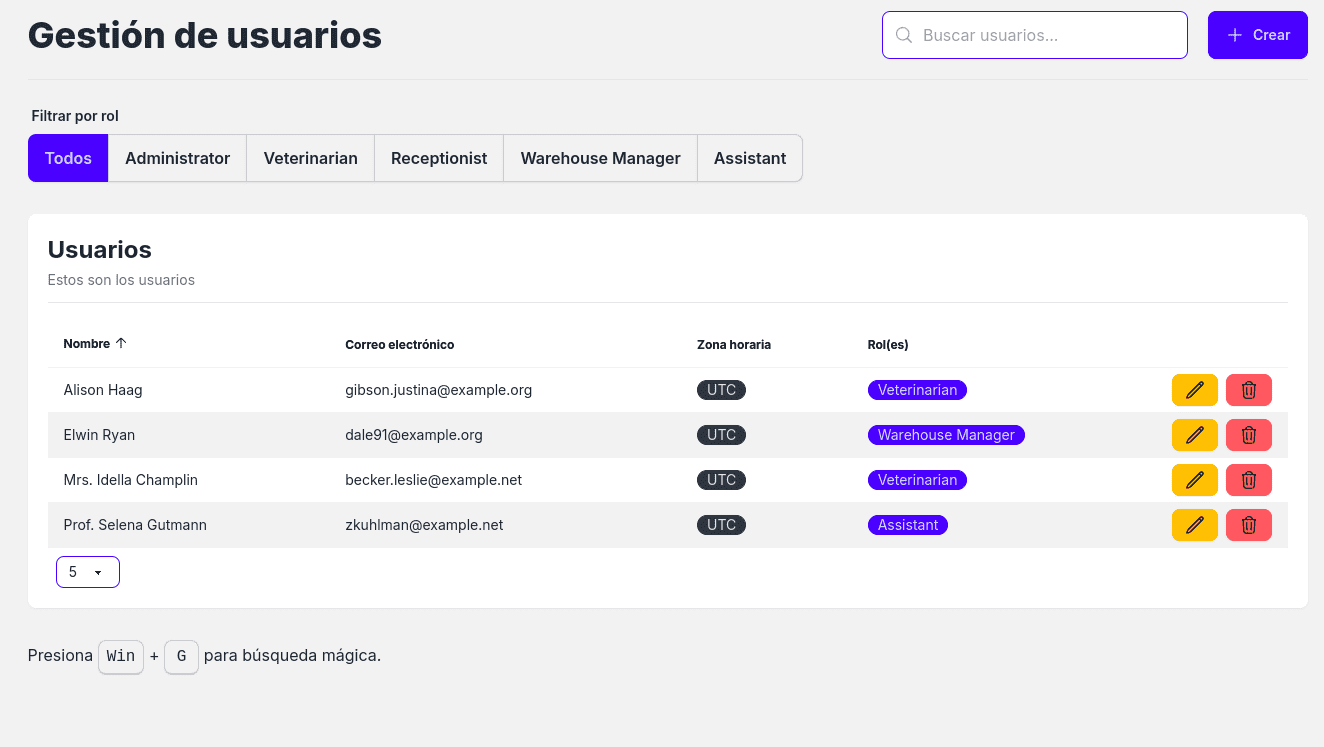Click the UTC badge in Alison Haag's row

coord(721,390)
